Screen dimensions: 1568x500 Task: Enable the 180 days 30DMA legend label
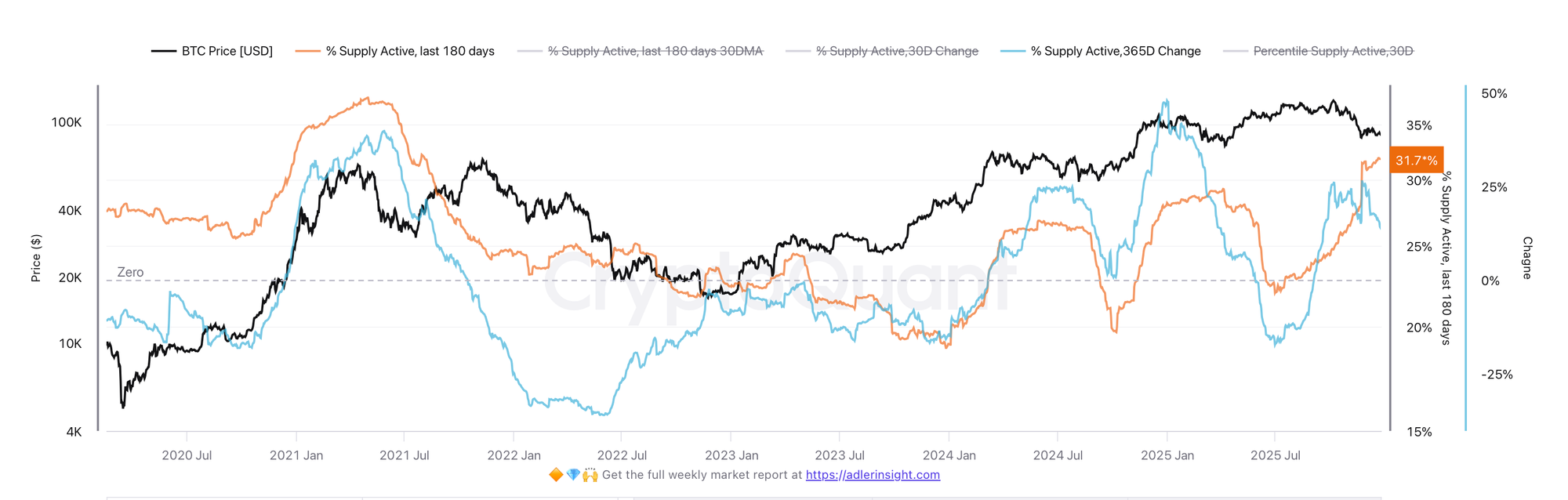tap(655, 51)
